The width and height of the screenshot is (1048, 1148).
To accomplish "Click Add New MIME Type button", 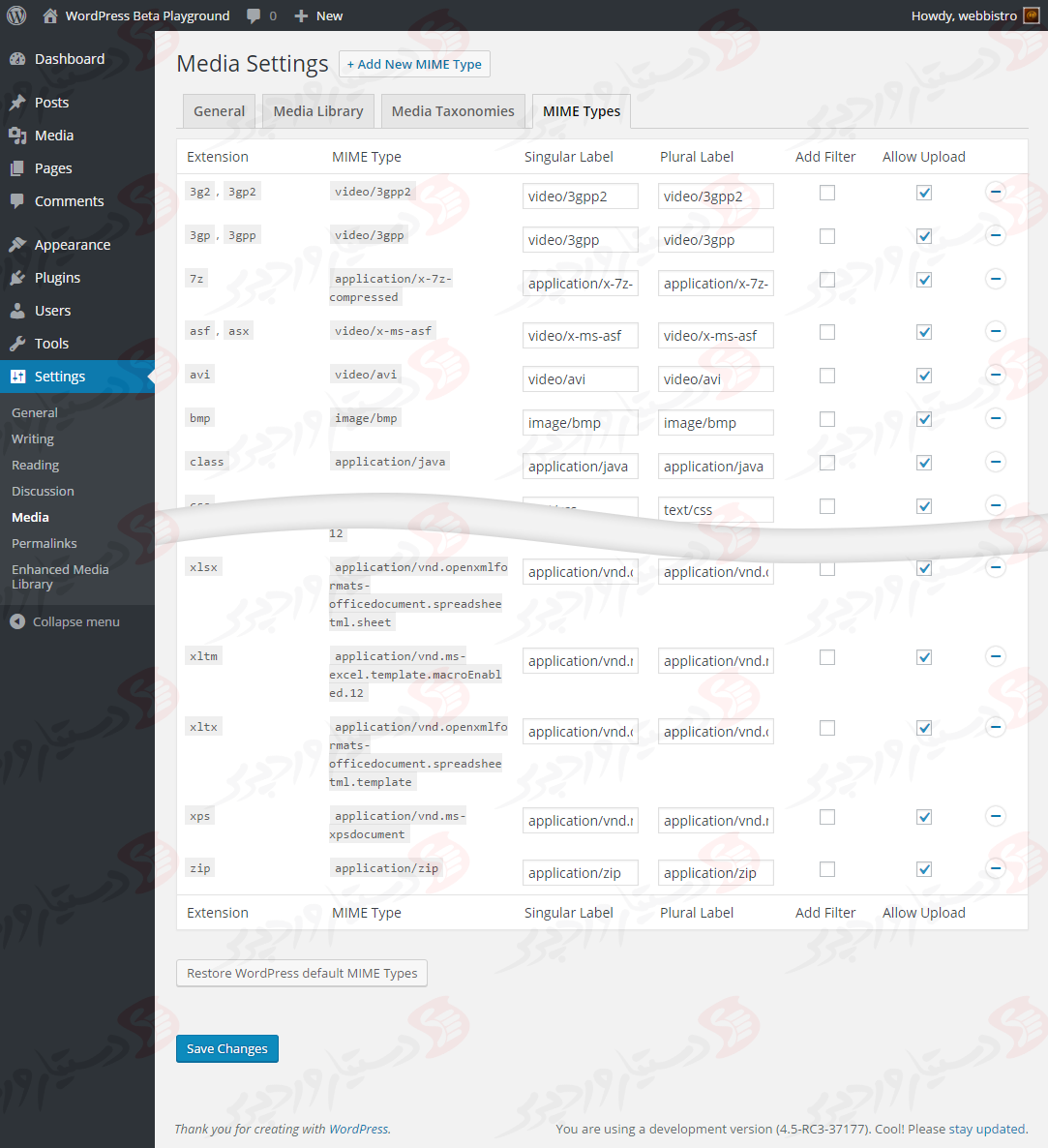I will 414,64.
